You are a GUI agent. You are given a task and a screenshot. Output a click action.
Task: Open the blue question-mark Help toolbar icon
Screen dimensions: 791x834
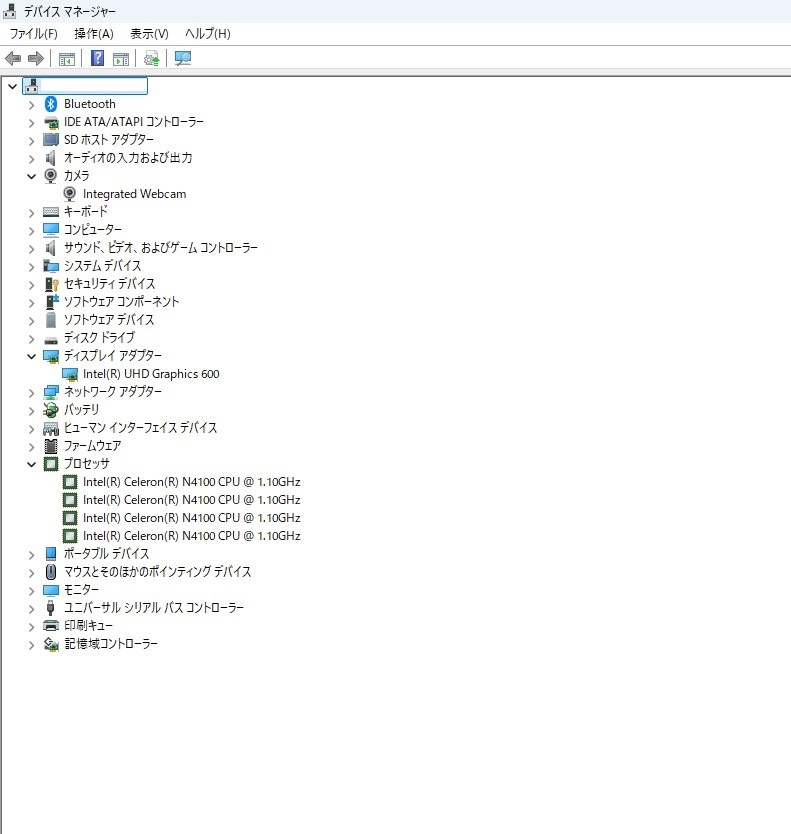pyautogui.click(x=97, y=58)
